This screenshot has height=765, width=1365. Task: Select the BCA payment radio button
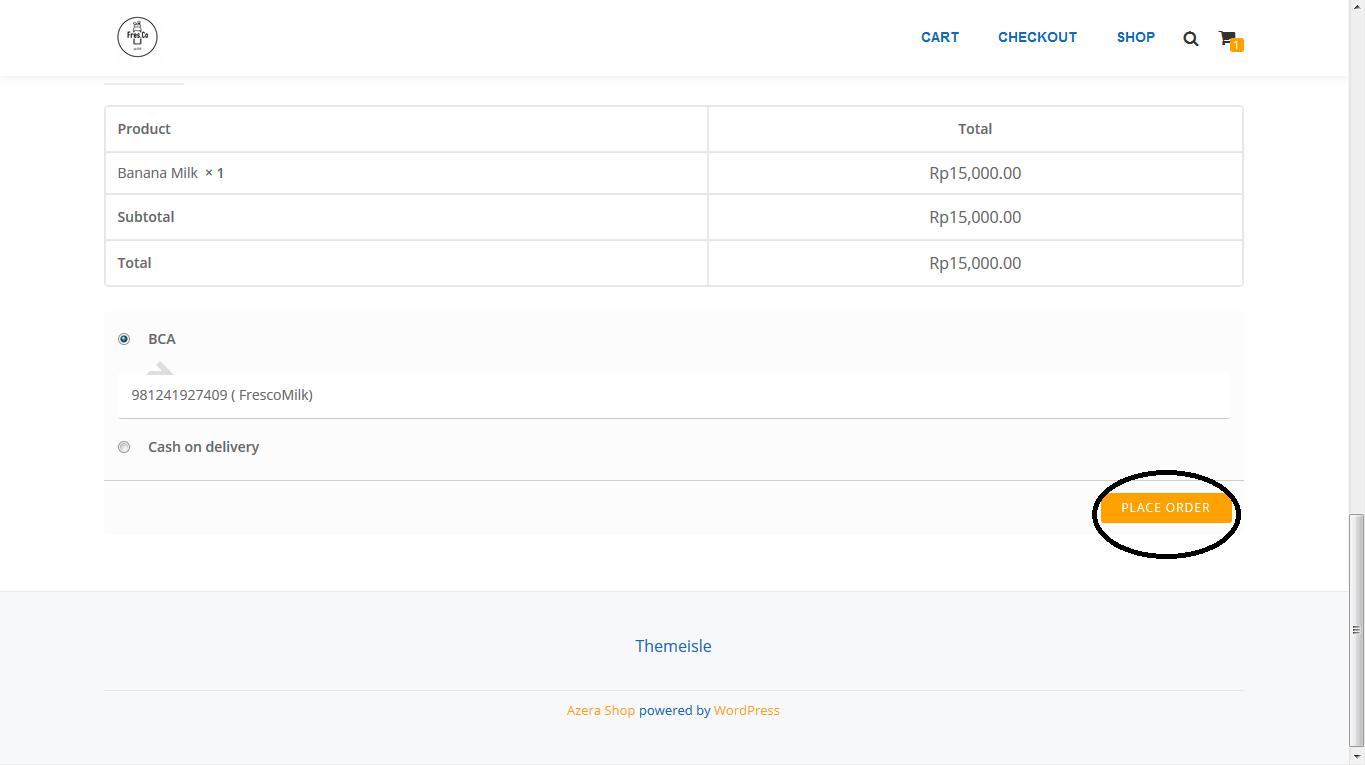tap(124, 339)
